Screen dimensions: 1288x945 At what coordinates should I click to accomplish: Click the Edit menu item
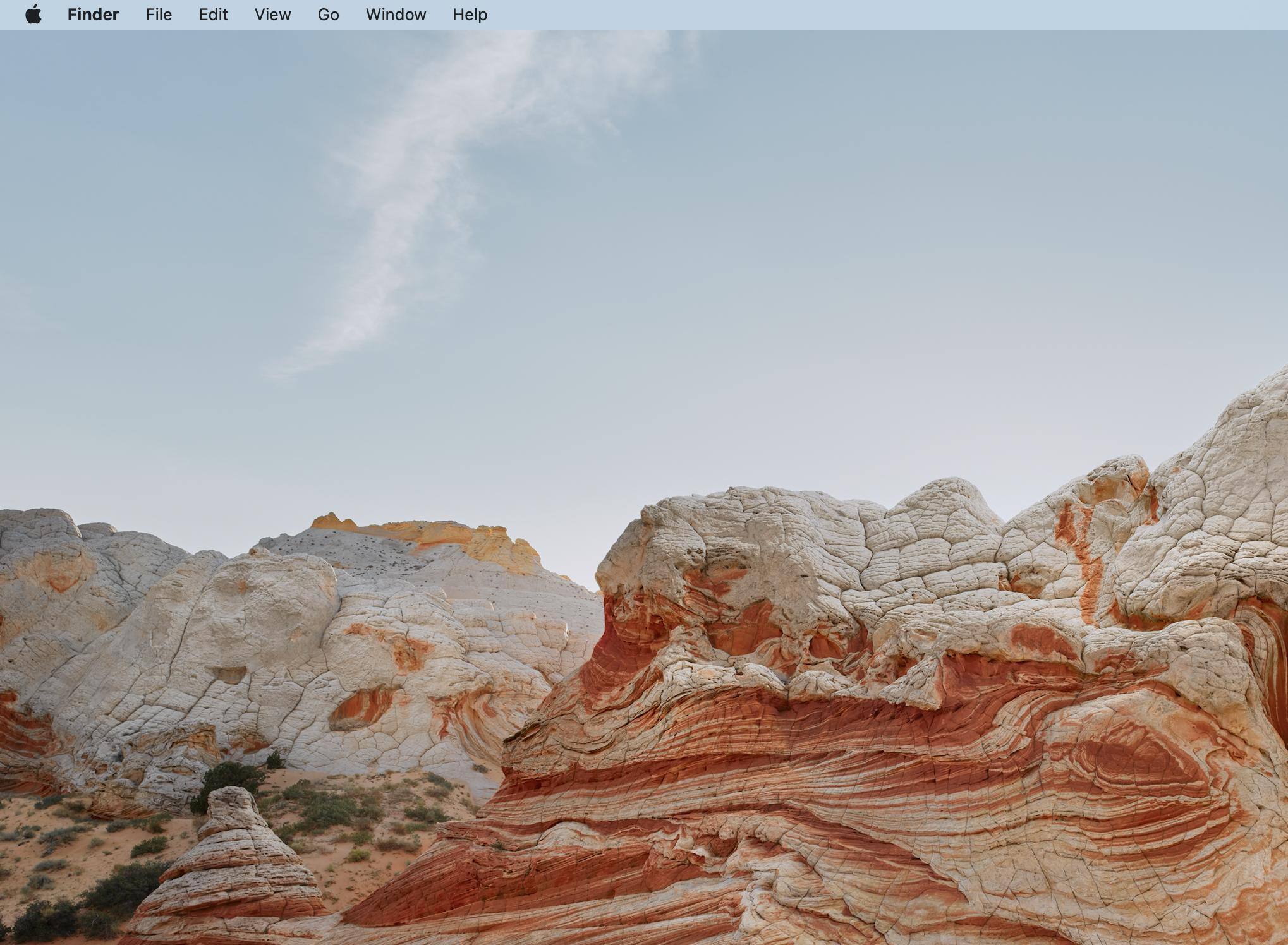[213, 15]
